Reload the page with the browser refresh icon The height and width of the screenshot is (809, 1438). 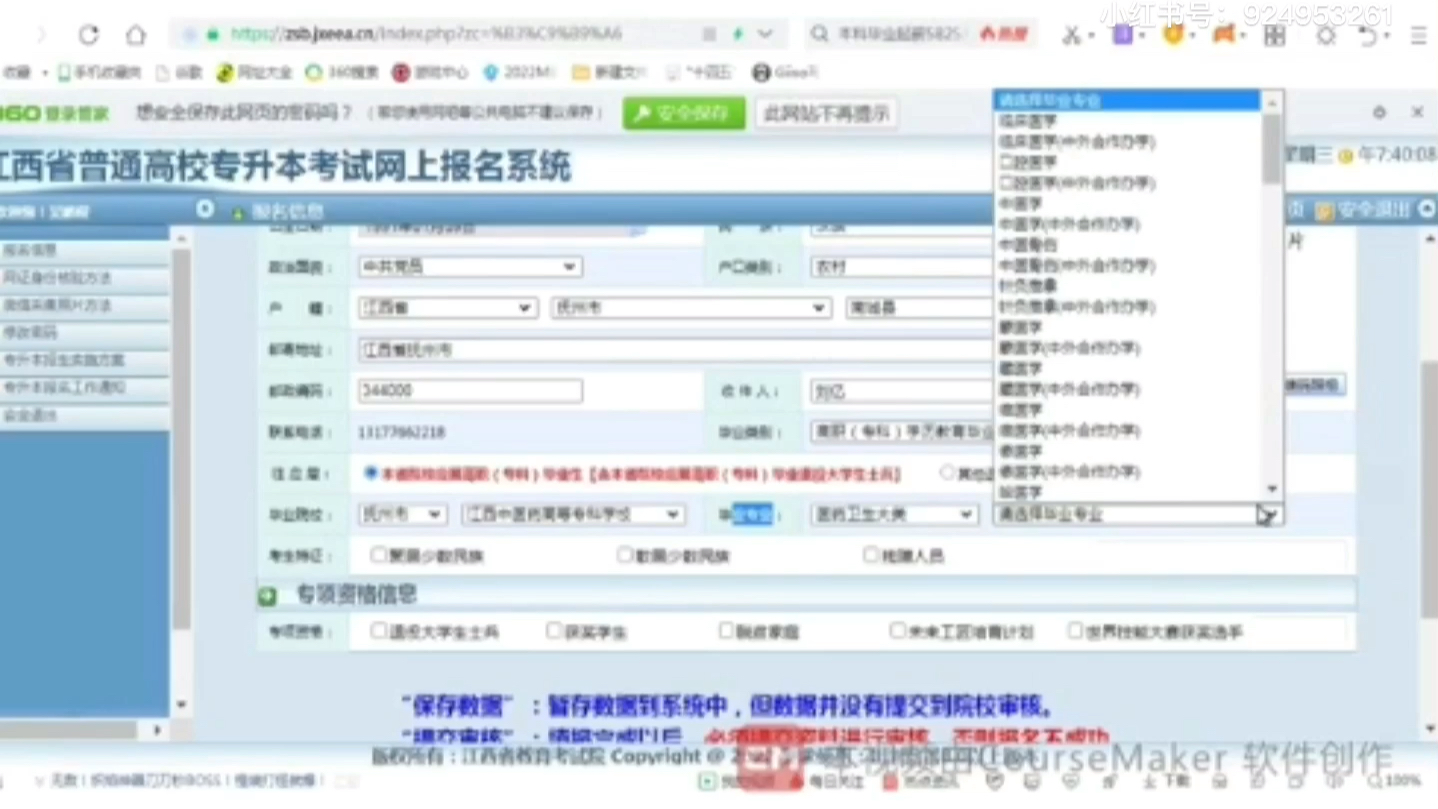click(89, 34)
